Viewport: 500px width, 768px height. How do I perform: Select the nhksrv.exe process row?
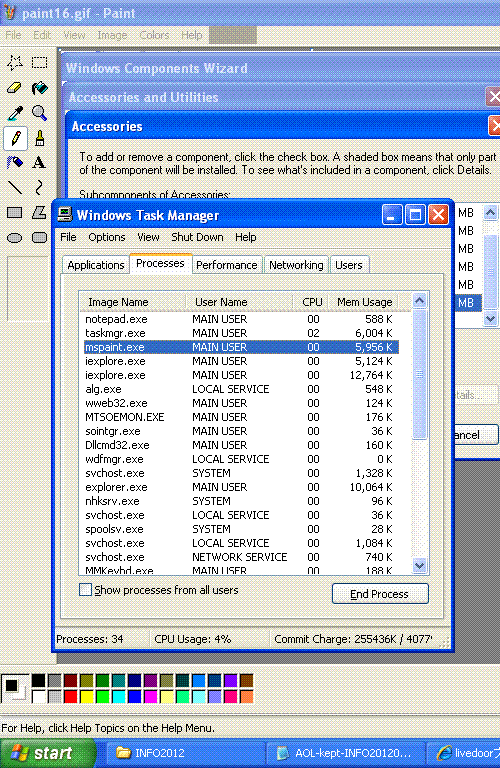(x=241, y=501)
